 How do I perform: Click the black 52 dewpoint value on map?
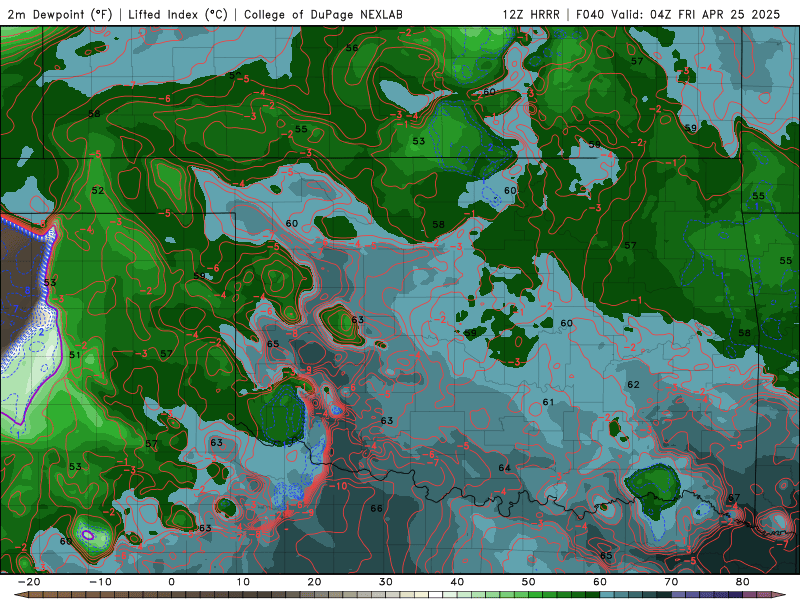click(x=98, y=191)
